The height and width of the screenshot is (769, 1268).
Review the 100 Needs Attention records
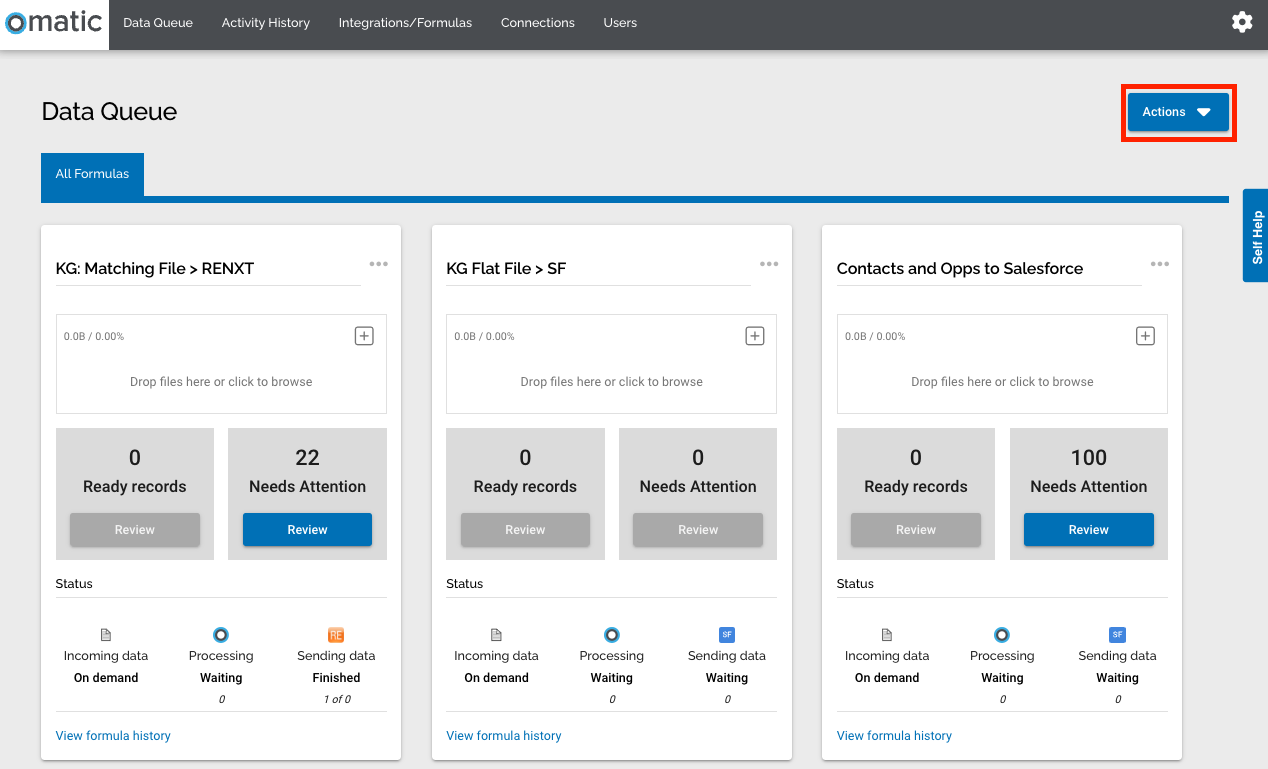(x=1088, y=529)
